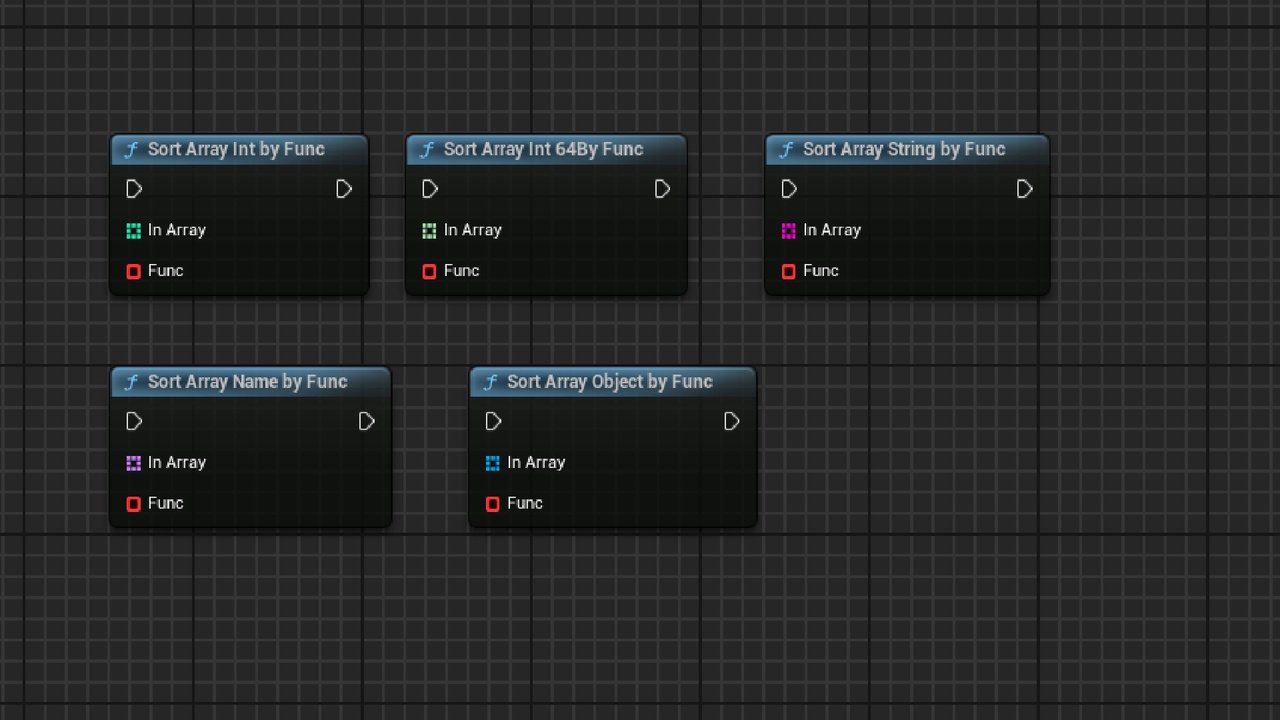Click function icon on Sort Array Name by Func

pos(131,383)
